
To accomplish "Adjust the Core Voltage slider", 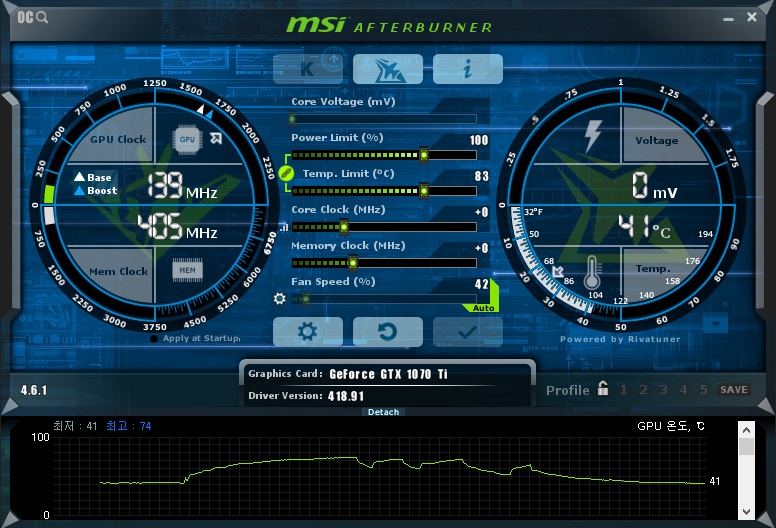I will 383,119.
